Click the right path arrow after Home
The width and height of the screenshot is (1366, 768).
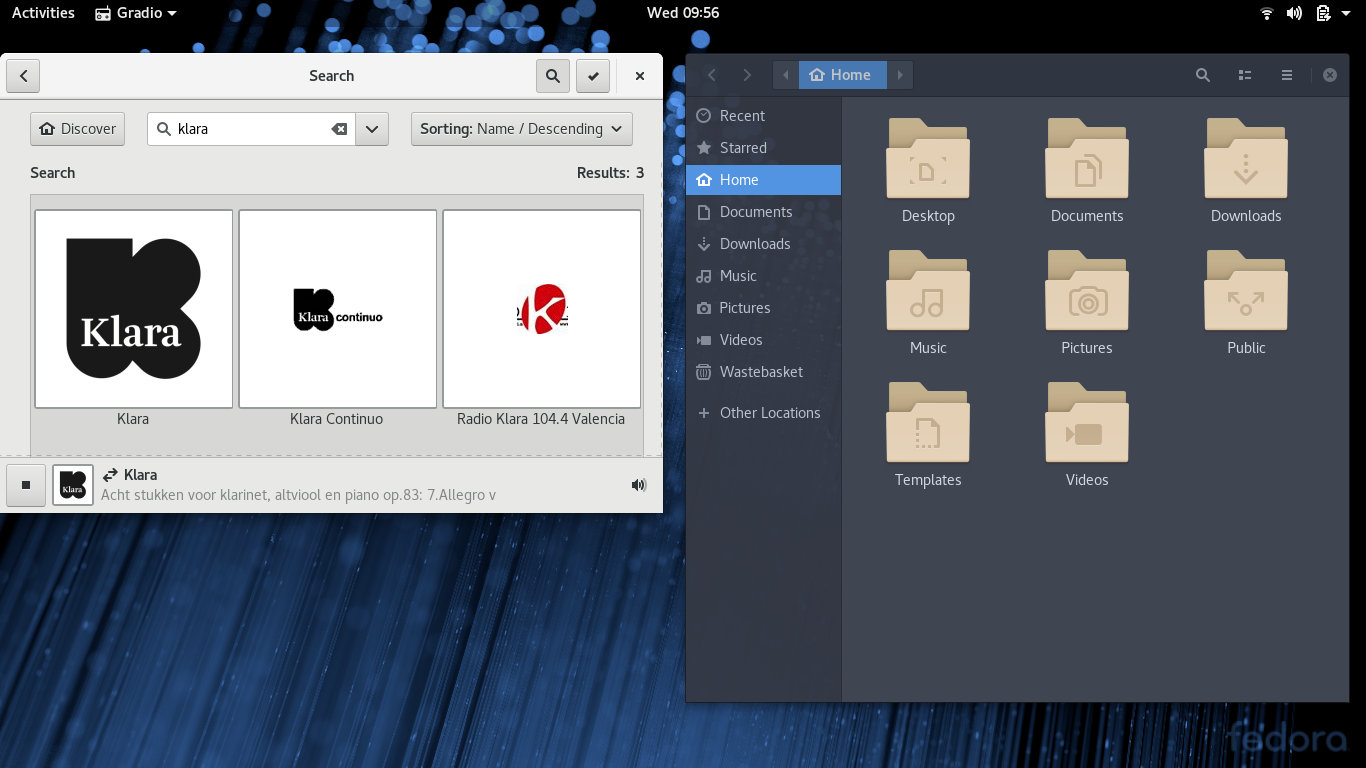click(x=900, y=75)
